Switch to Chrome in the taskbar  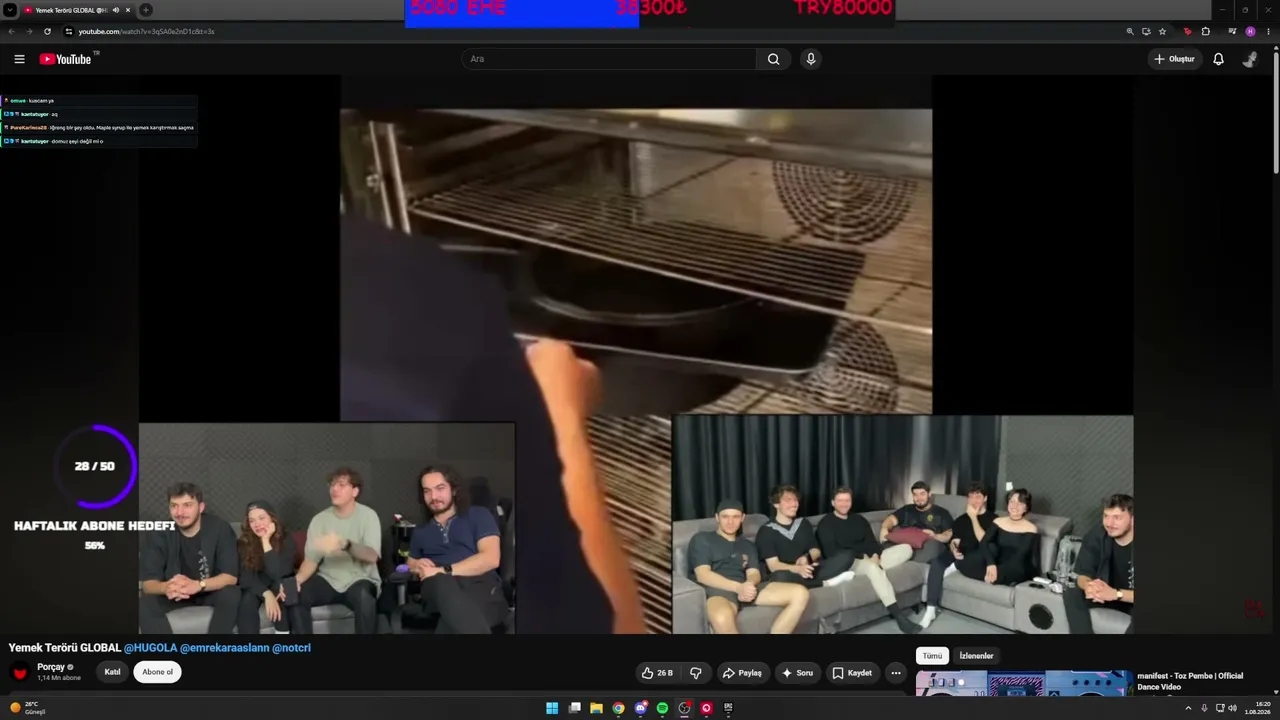point(619,708)
